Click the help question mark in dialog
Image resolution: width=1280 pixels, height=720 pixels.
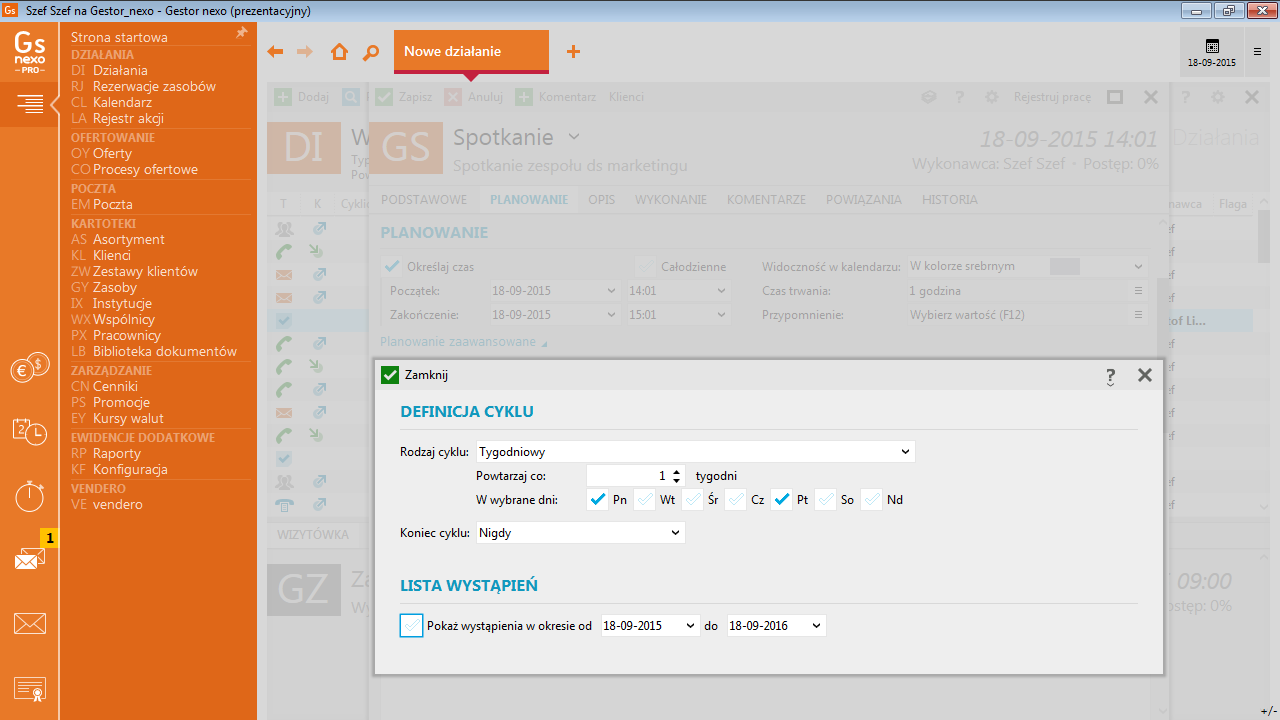pyautogui.click(x=1110, y=376)
